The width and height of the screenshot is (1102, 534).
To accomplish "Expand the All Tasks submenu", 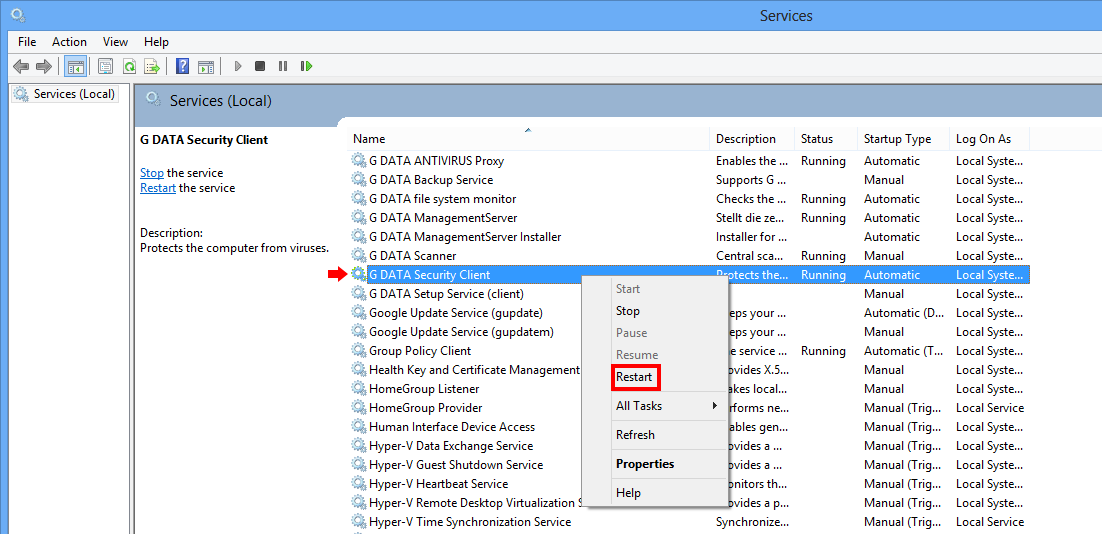I will (x=655, y=405).
